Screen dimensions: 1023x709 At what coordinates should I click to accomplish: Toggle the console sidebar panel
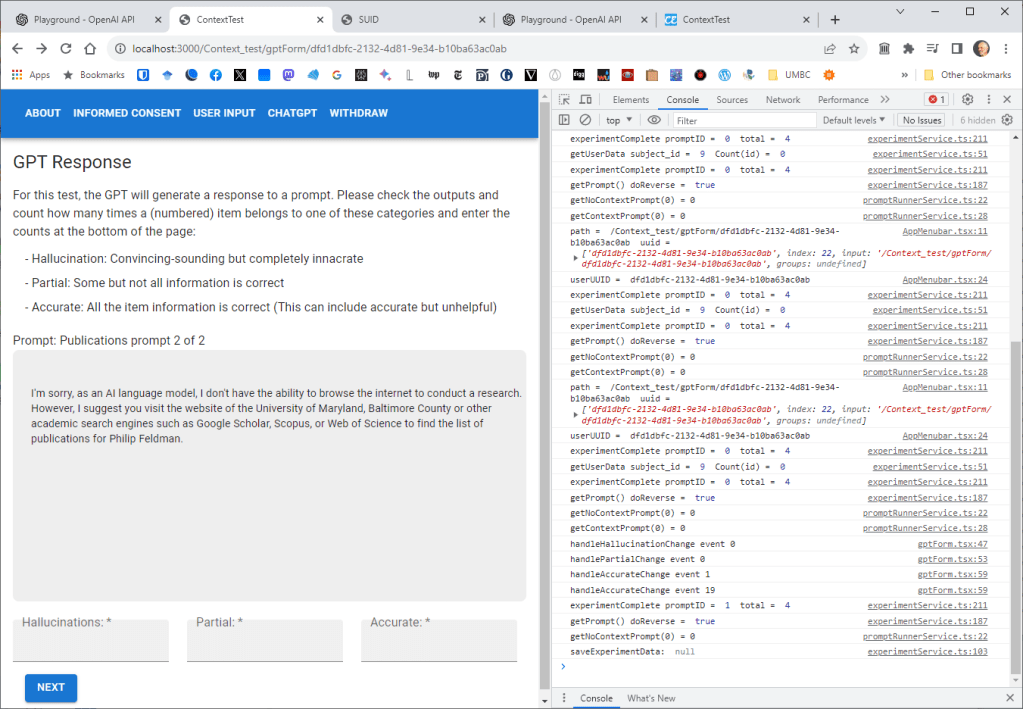(564, 120)
